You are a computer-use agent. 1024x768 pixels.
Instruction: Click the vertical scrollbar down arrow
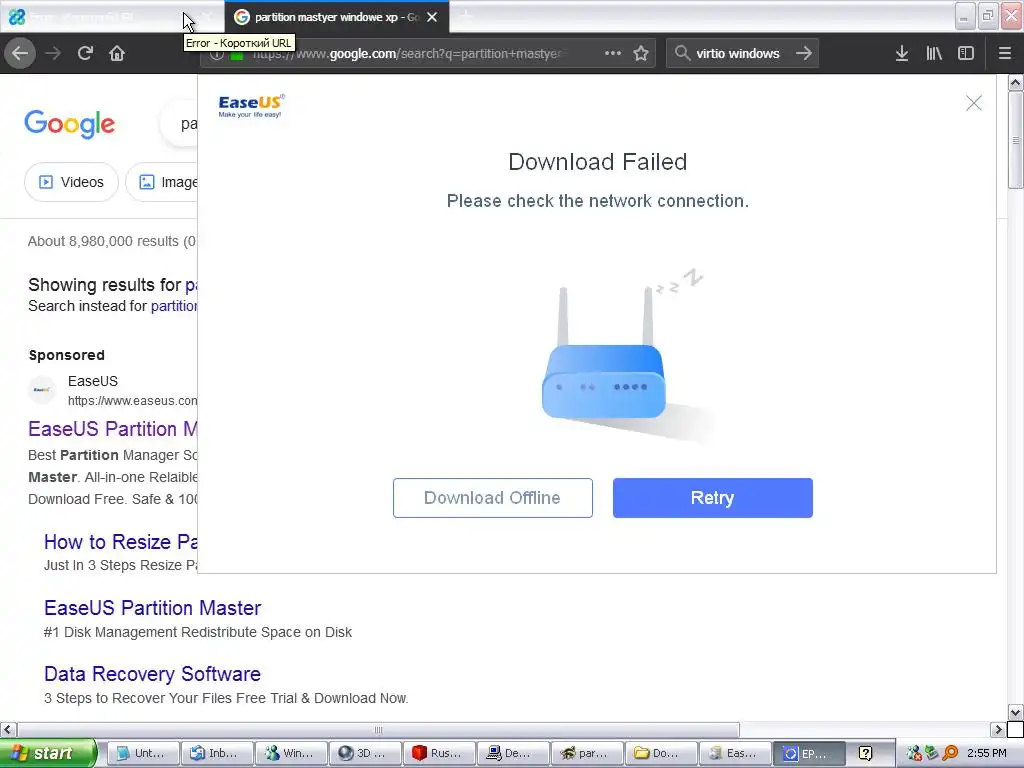(x=1015, y=712)
